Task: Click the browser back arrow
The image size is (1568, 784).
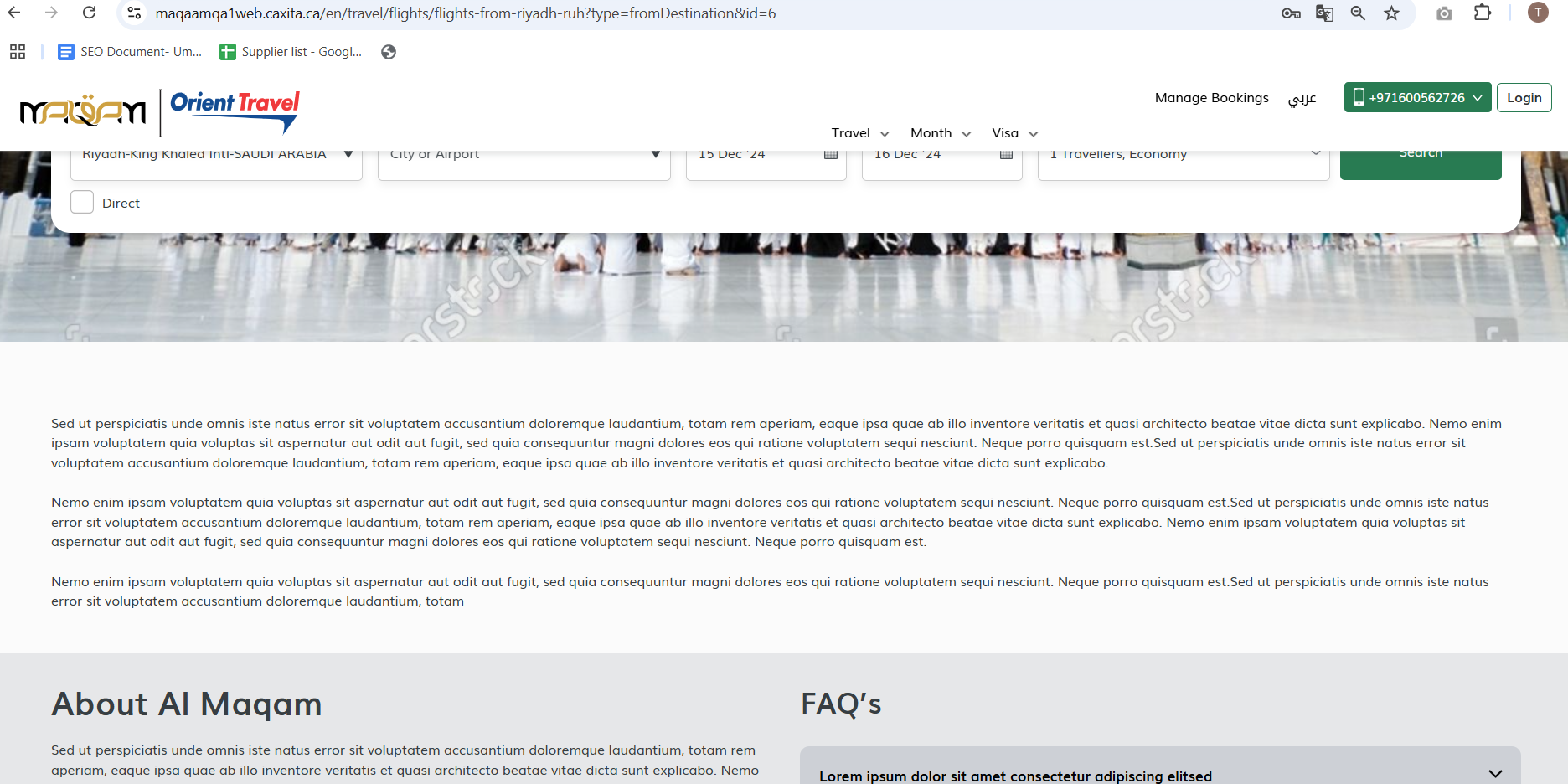Action: pos(14,13)
